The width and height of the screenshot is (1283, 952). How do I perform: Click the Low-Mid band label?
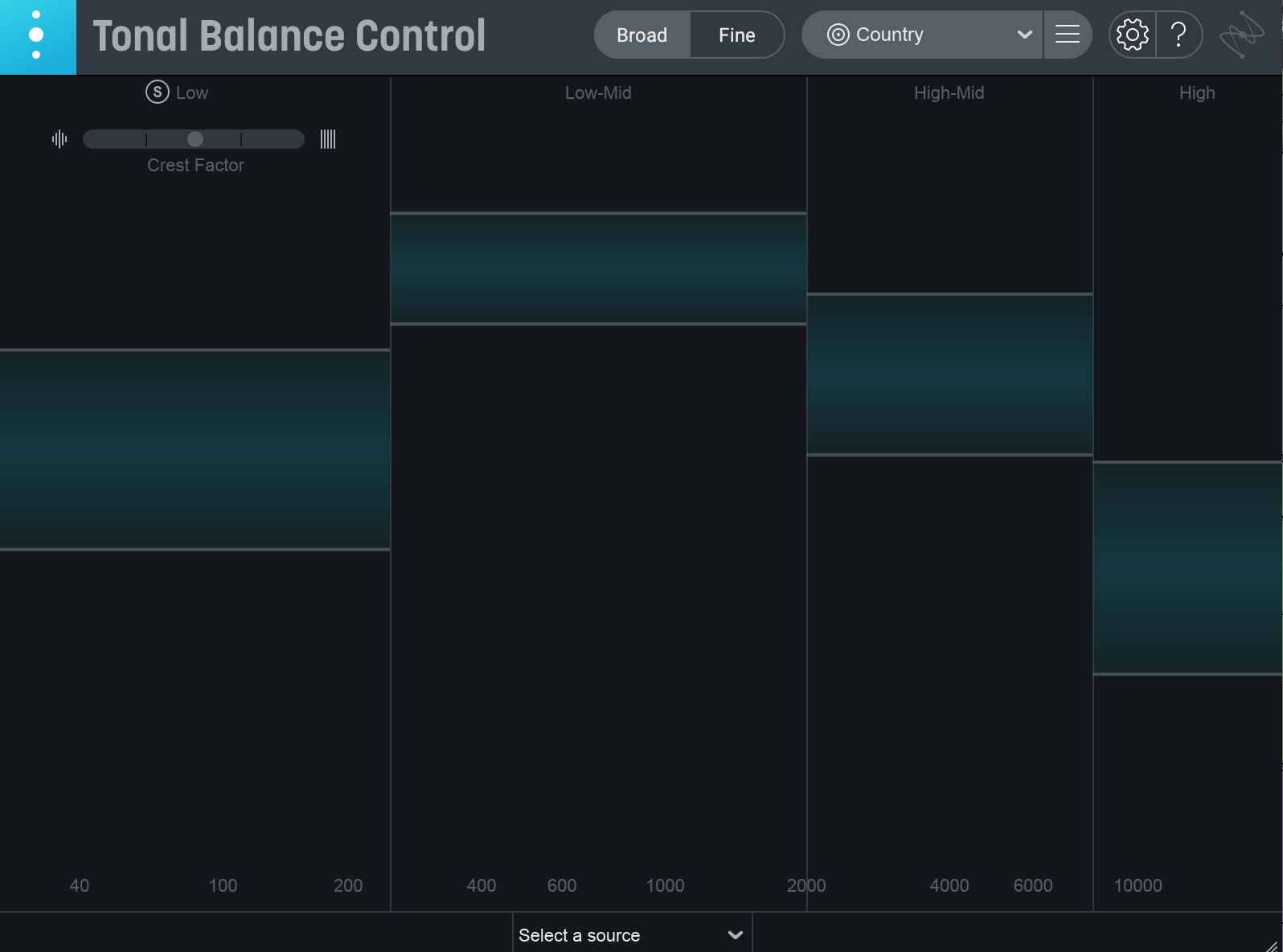coord(598,92)
